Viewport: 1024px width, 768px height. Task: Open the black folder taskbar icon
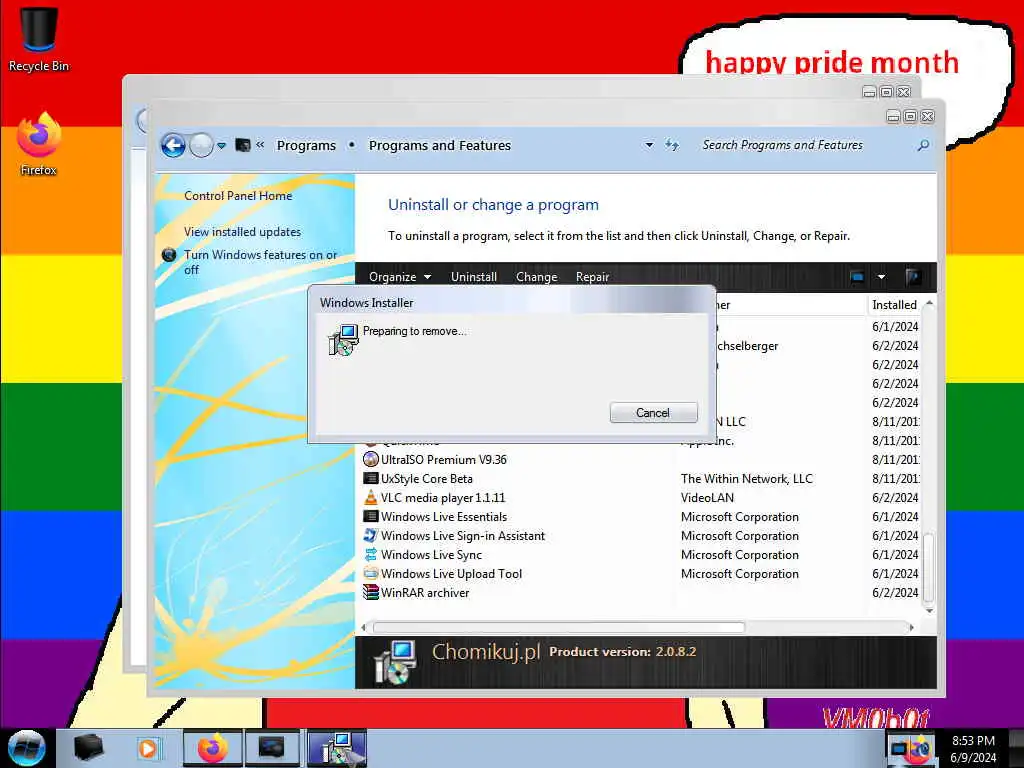(x=89, y=748)
